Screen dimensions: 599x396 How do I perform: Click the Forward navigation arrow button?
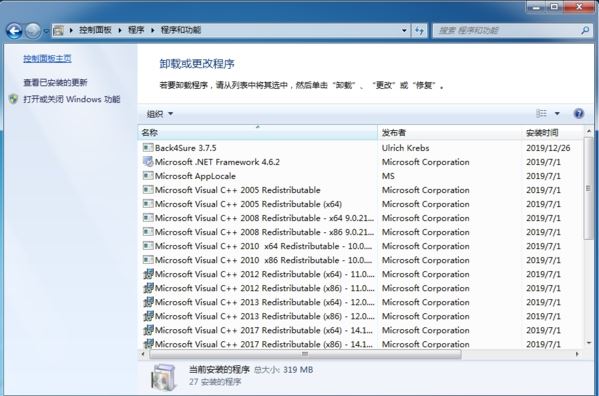coord(33,31)
